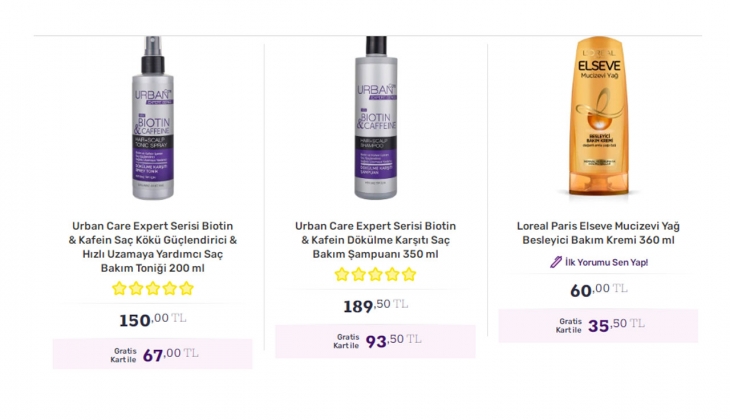This screenshot has height=420, width=730.
Task: Open Urban Care Saç Bakım Şampuanı 350 ml title
Action: tap(375, 240)
